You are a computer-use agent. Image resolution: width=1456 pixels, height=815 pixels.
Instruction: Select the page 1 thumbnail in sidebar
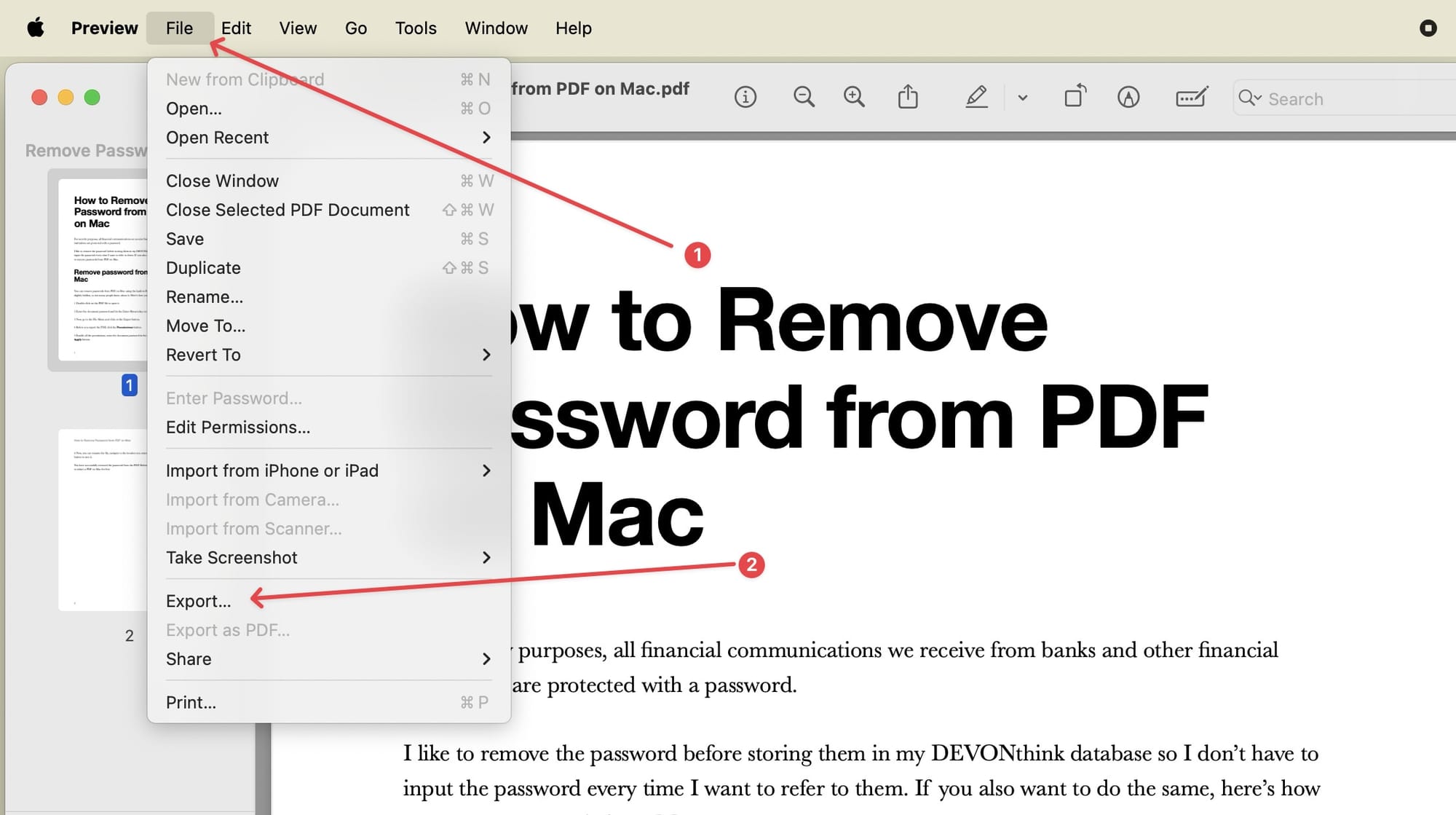point(103,269)
